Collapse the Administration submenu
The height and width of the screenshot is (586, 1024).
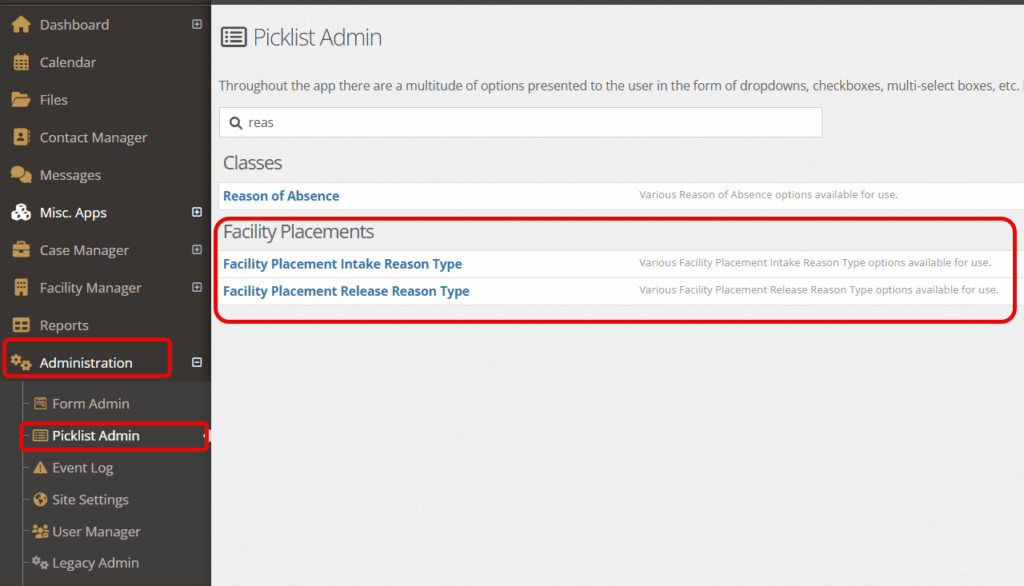point(197,363)
